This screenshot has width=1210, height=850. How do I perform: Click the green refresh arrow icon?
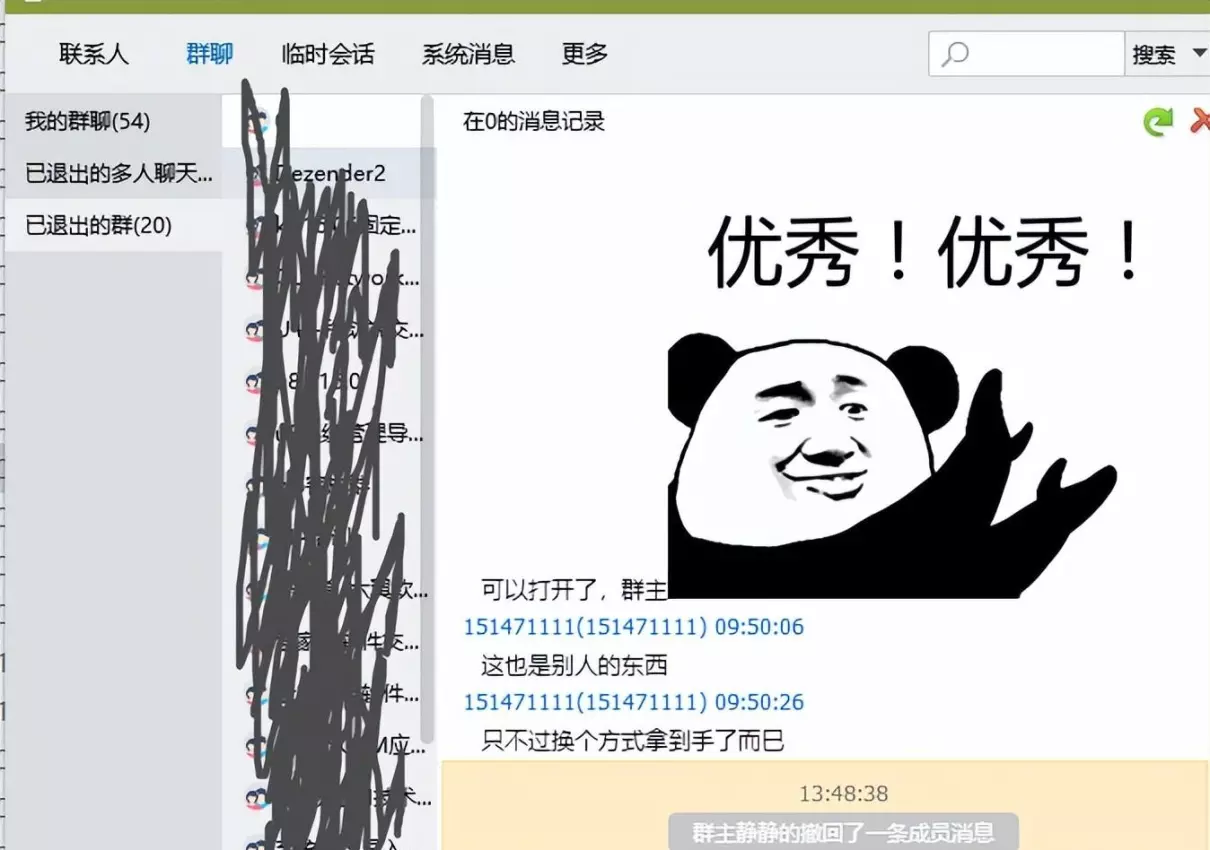1158,122
